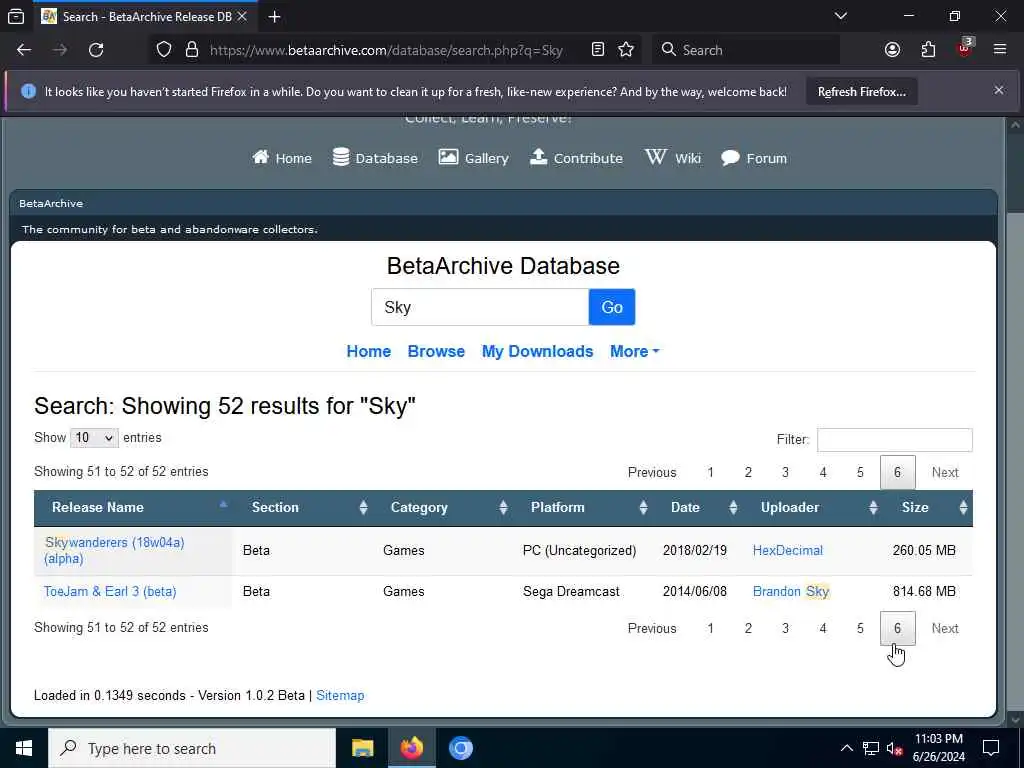
Task: Open the Sitemap footer link
Action: point(340,696)
